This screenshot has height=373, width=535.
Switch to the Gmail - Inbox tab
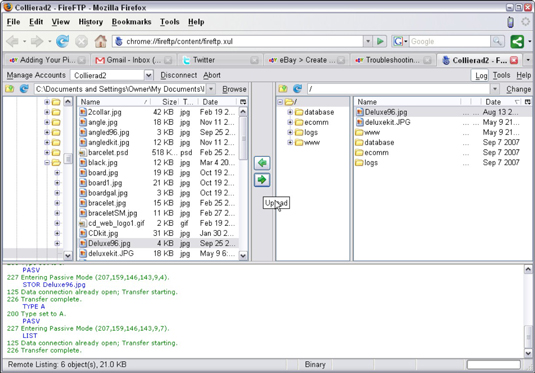pos(133,60)
